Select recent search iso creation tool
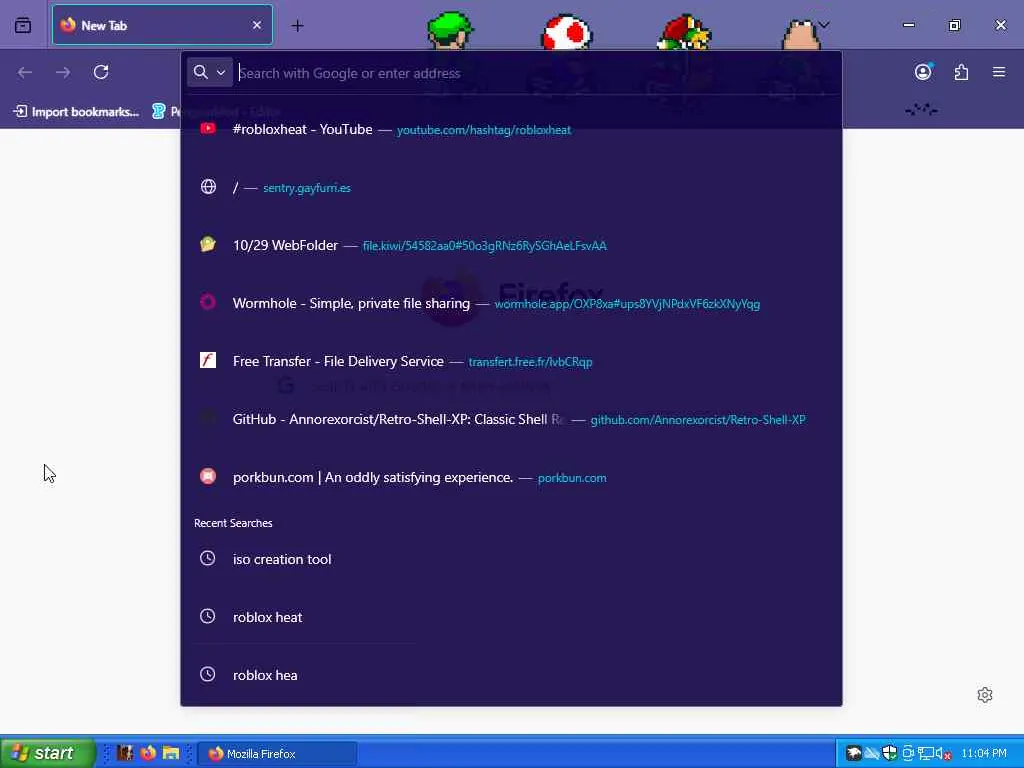 click(x=511, y=559)
